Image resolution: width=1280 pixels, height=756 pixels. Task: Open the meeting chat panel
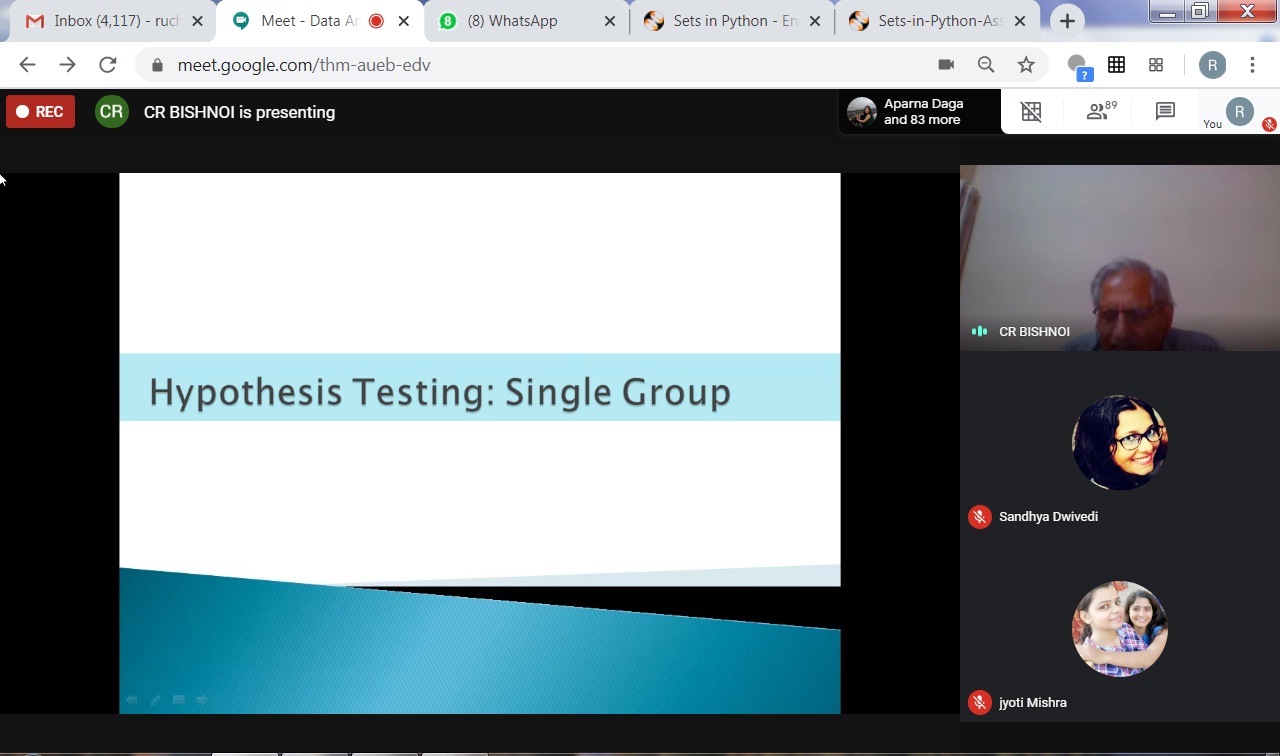[1165, 112]
